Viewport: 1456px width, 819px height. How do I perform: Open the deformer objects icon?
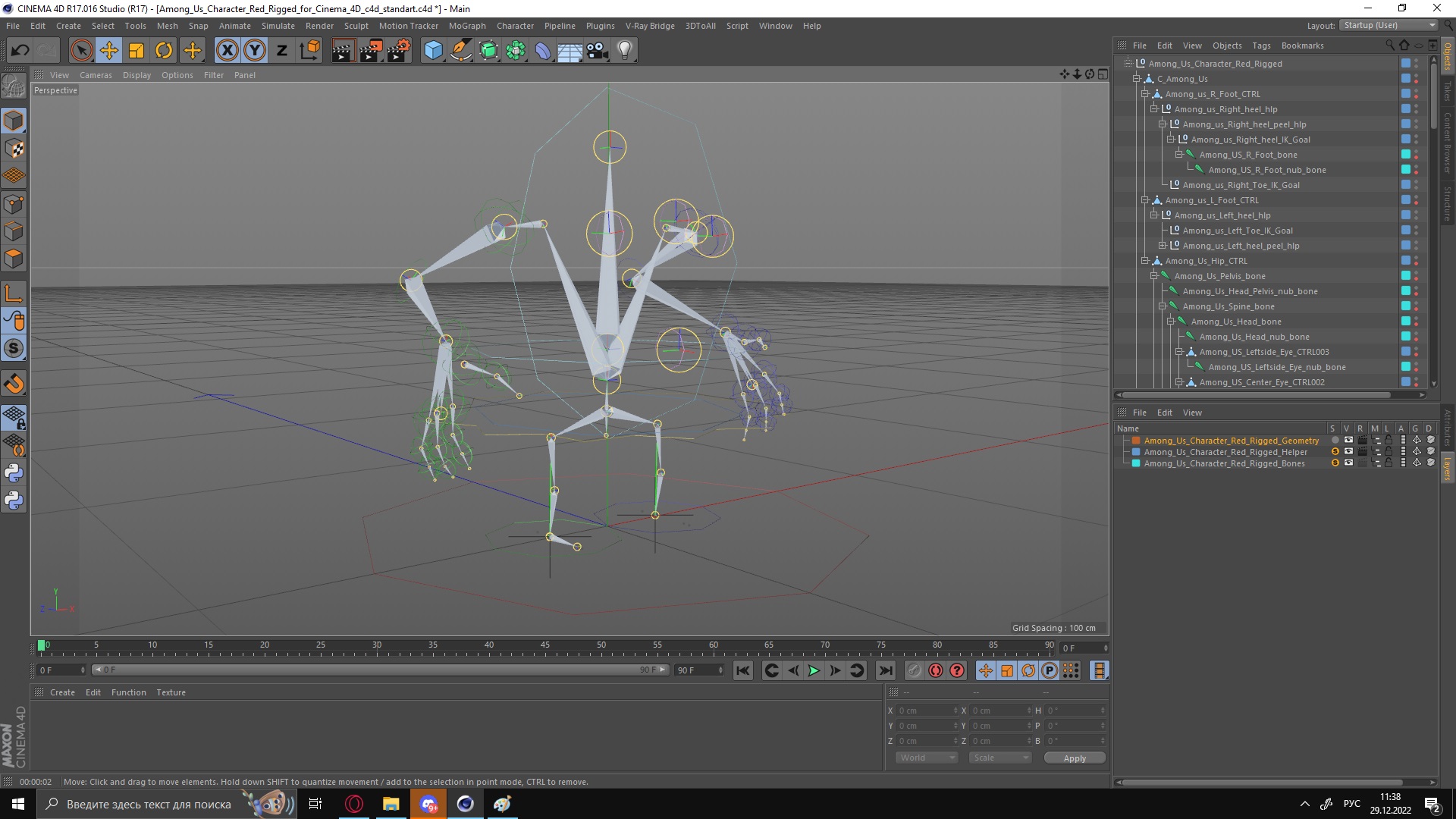tap(543, 51)
